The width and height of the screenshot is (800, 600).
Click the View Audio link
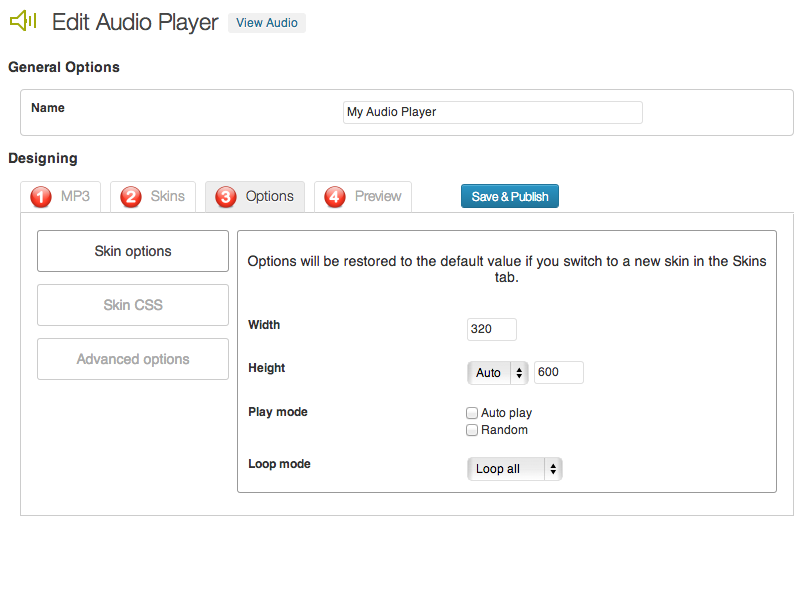click(266, 23)
